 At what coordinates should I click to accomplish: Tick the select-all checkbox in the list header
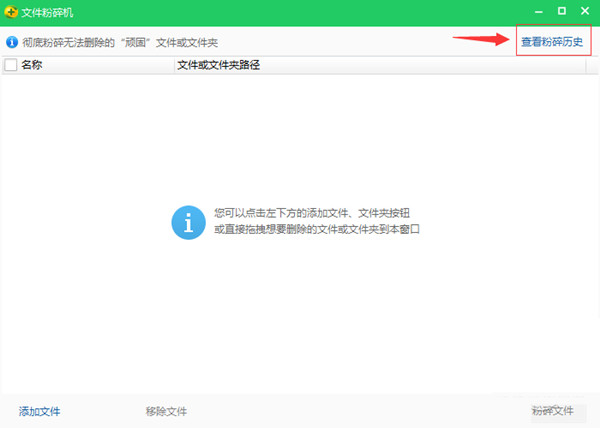(x=11, y=65)
